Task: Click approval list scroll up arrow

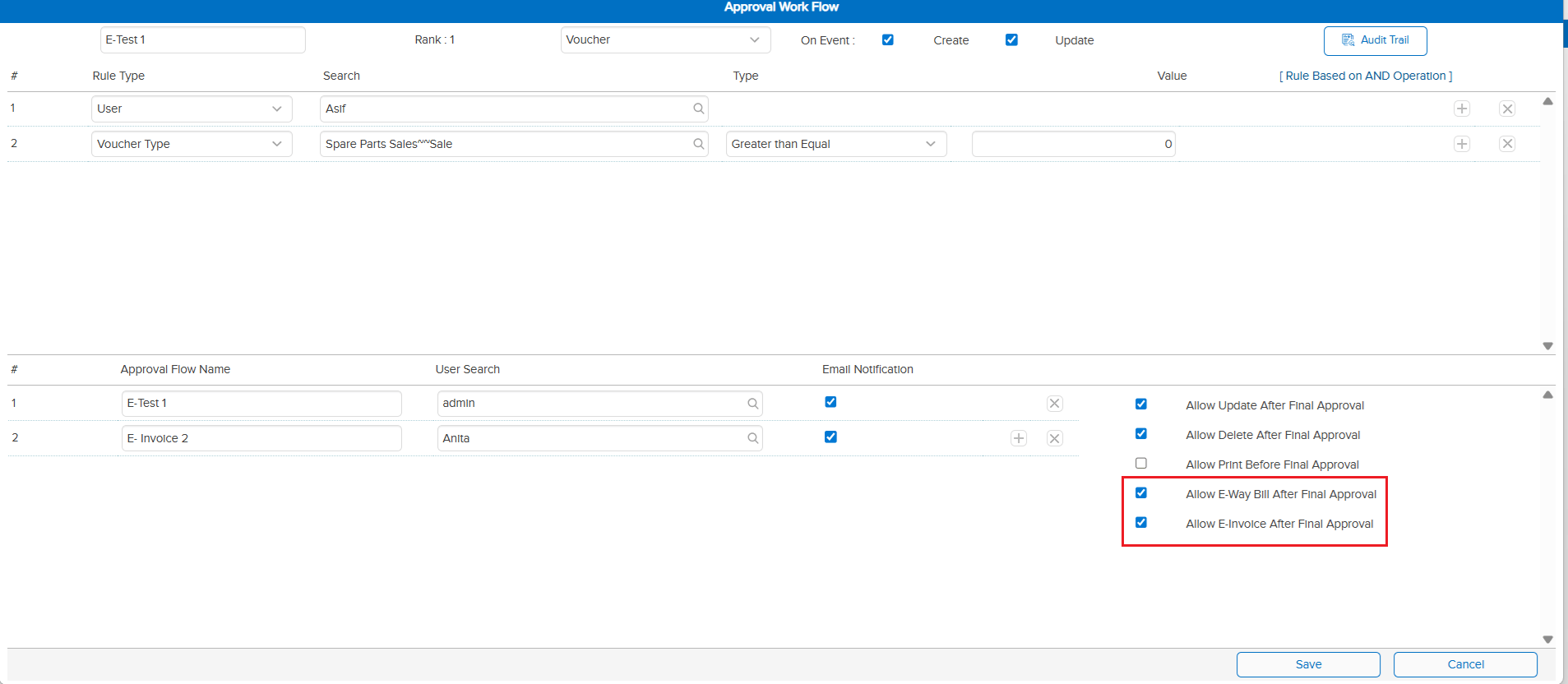Action: [x=1547, y=395]
